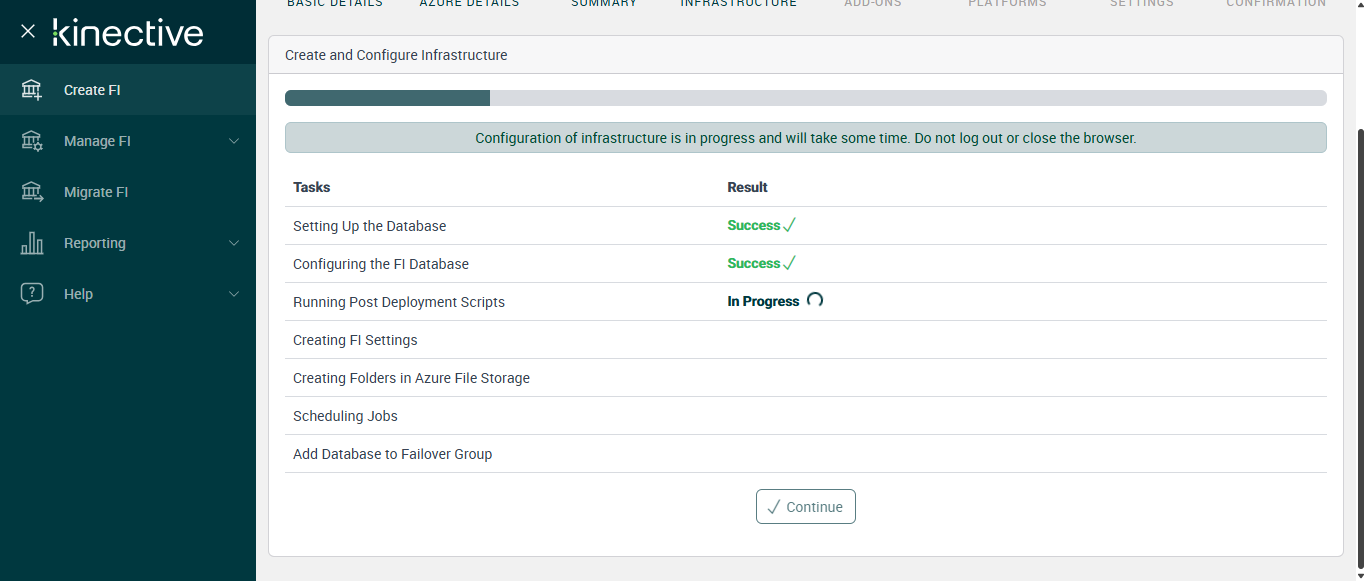Expand the Manage FI submenu chevron
Viewport: 1366px width, 581px height.
(234, 141)
